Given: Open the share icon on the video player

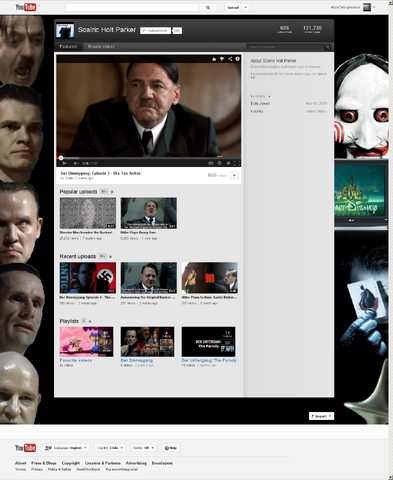Looking at the screenshot, I should (x=230, y=59).
